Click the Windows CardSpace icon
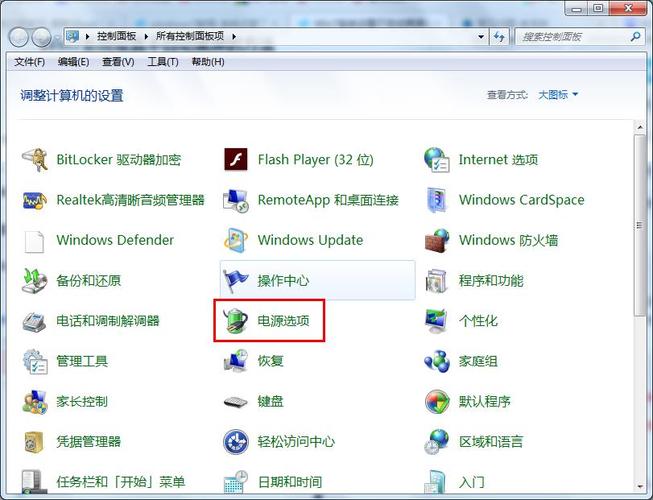This screenshot has width=653, height=500. point(436,200)
